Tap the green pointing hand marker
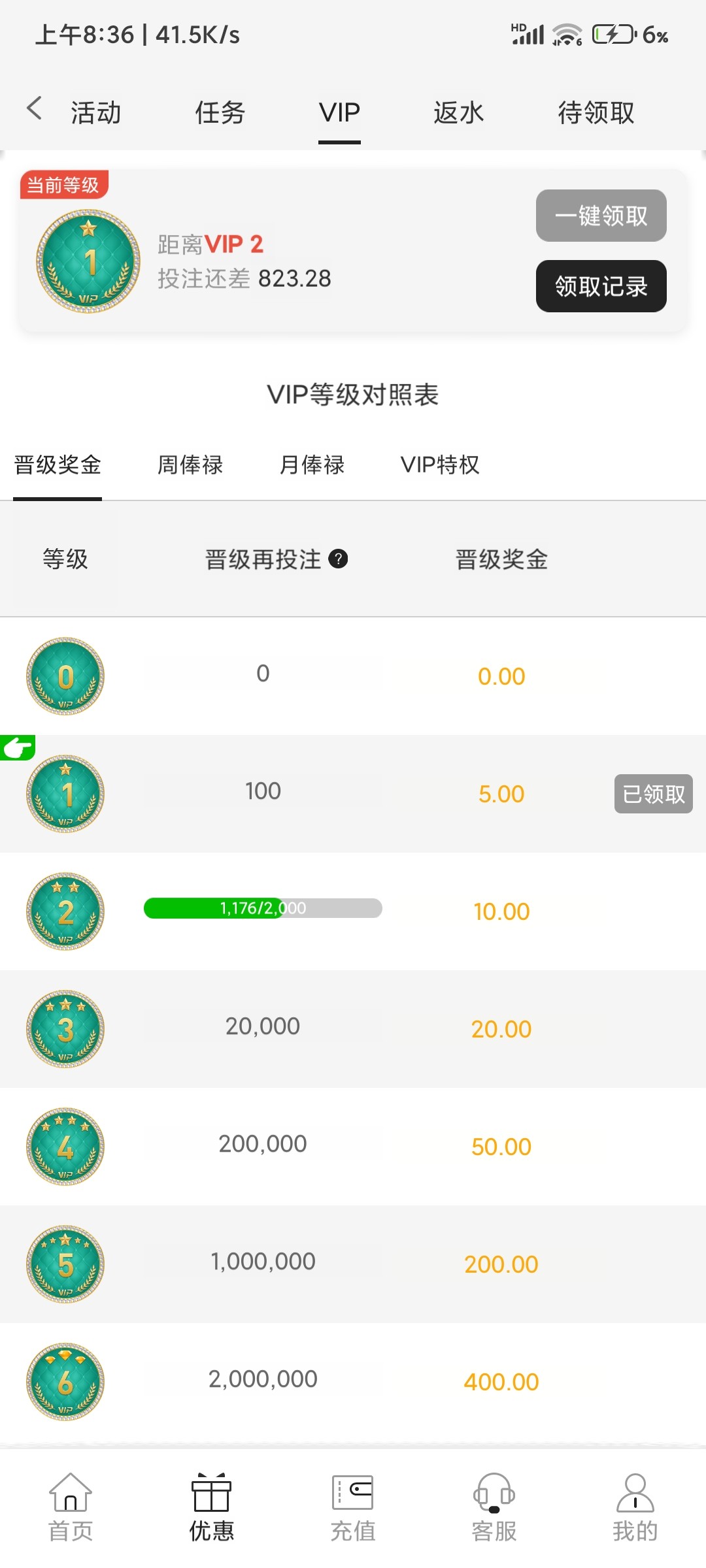The height and width of the screenshot is (1568, 706). 18,747
